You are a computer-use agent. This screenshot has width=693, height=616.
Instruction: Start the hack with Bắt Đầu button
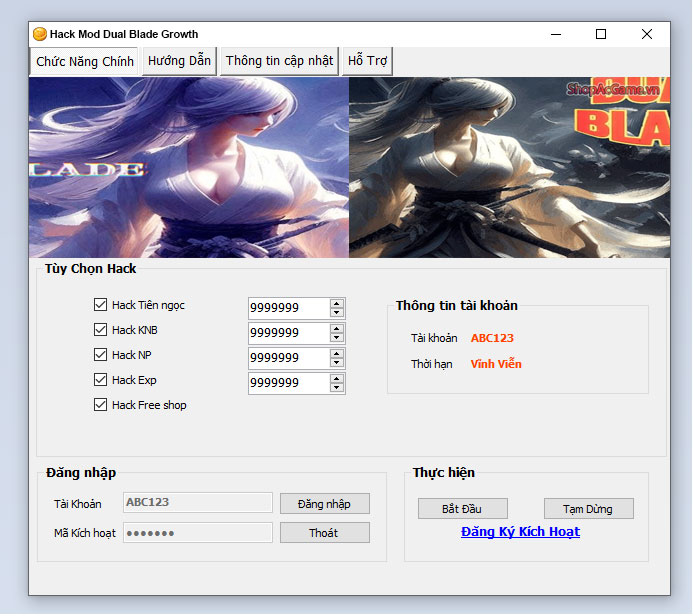463,509
